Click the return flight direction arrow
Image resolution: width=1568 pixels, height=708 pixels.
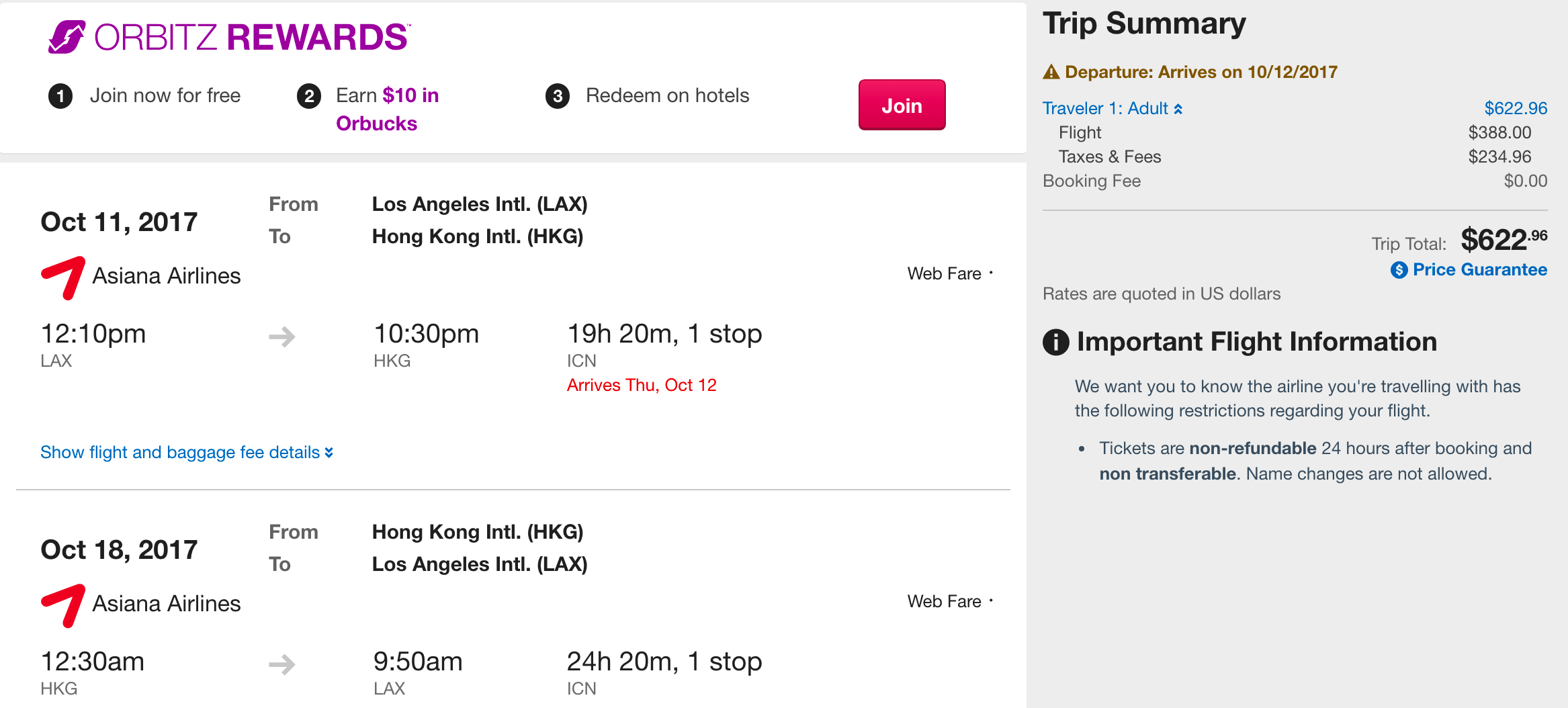[x=282, y=664]
